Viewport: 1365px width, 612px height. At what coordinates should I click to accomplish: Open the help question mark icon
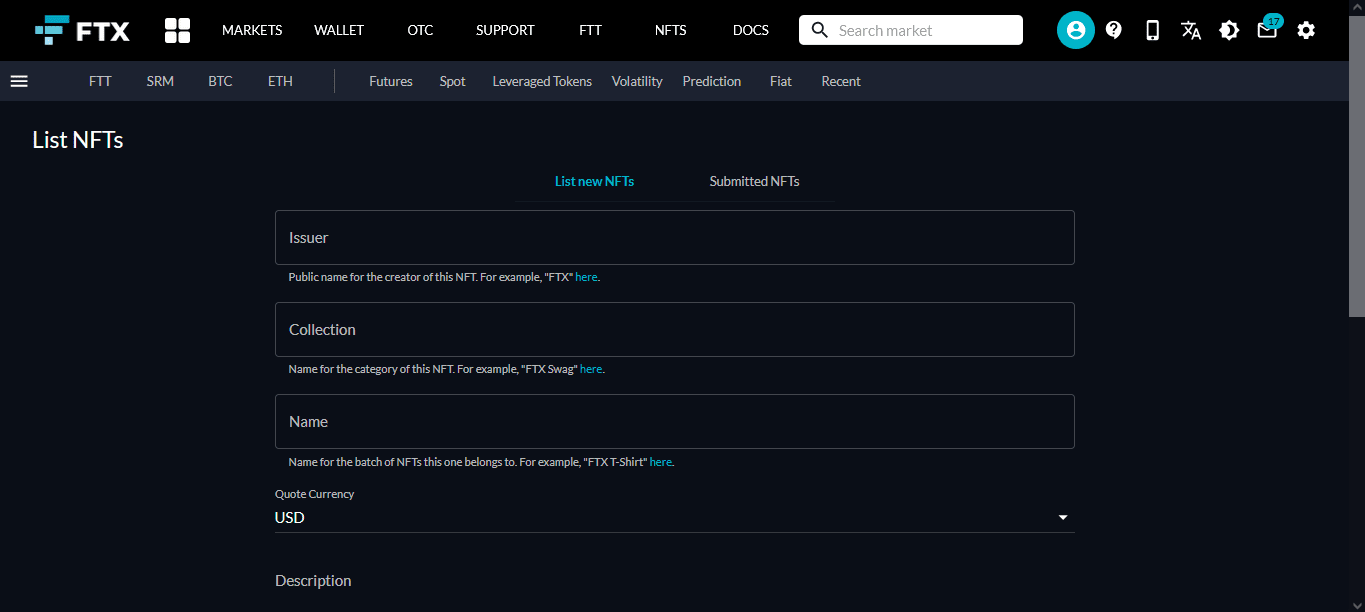[x=1114, y=30]
